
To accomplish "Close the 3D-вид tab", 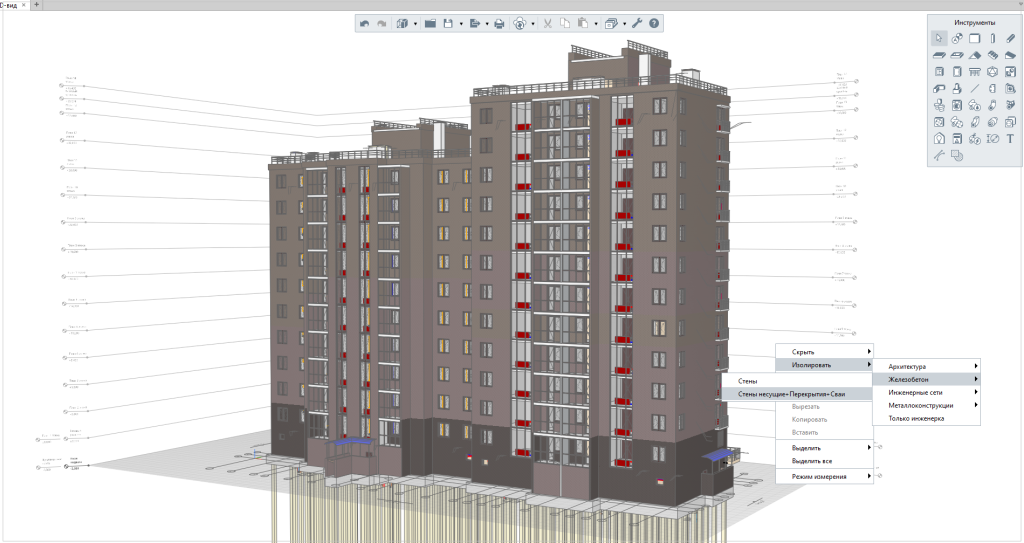I will coord(24,5).
